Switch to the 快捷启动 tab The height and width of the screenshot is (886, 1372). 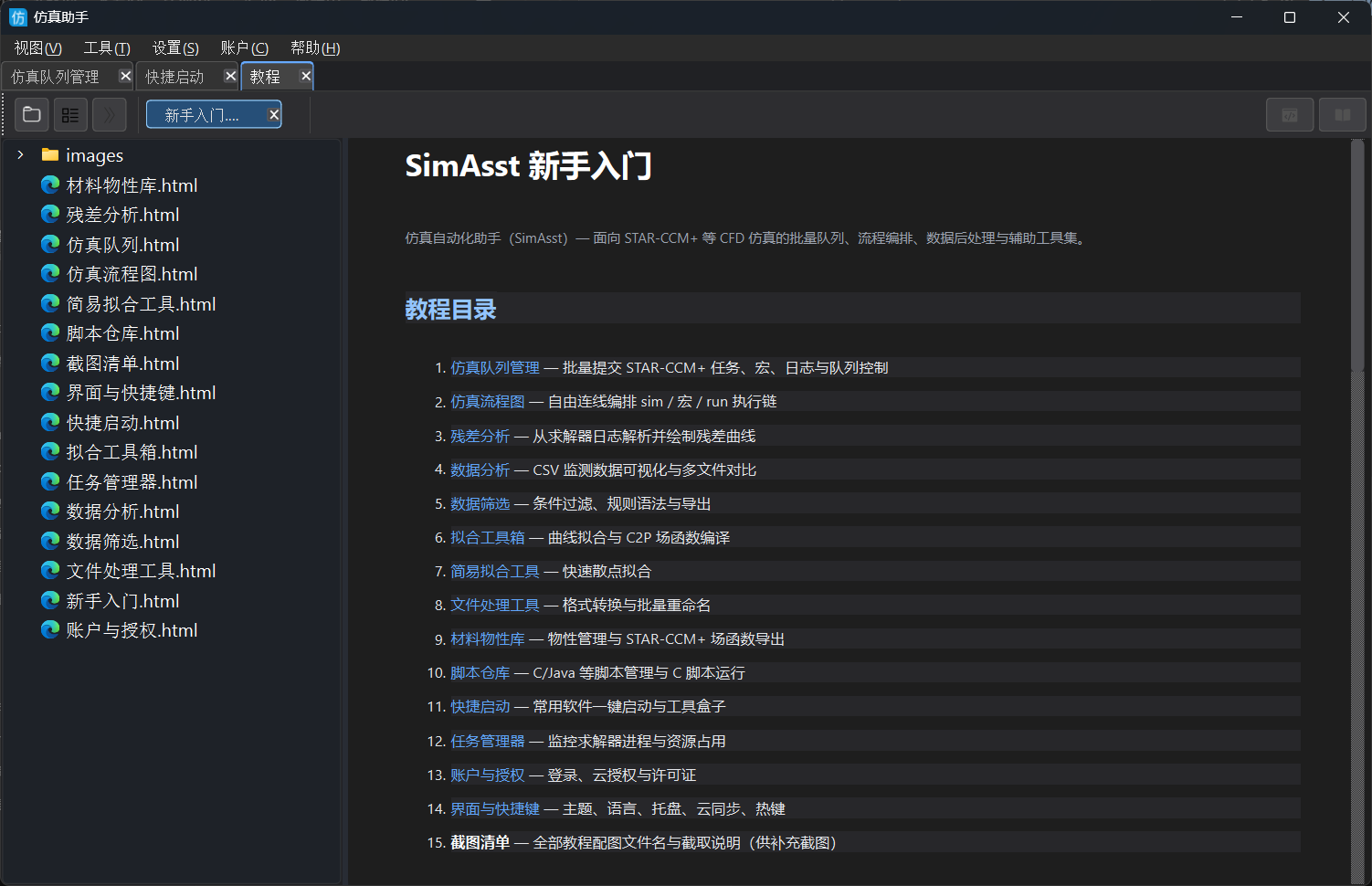click(x=188, y=77)
